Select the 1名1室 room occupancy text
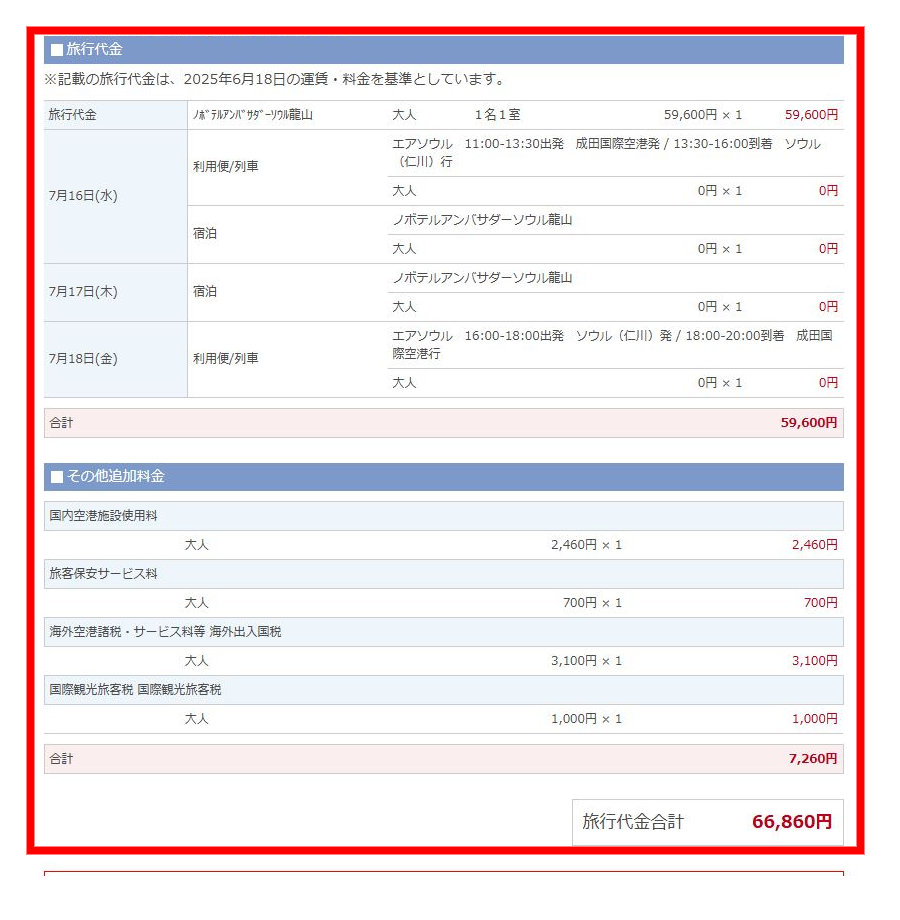 [x=498, y=115]
